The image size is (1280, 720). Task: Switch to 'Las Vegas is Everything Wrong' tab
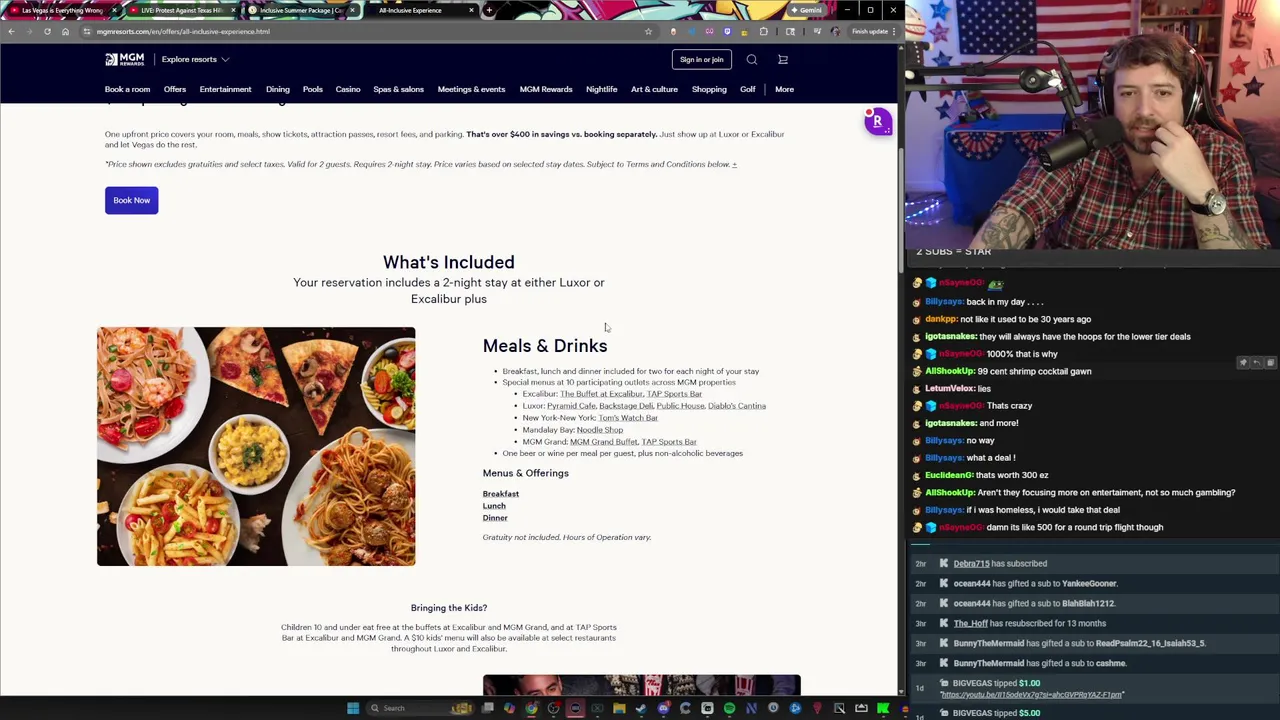60,10
